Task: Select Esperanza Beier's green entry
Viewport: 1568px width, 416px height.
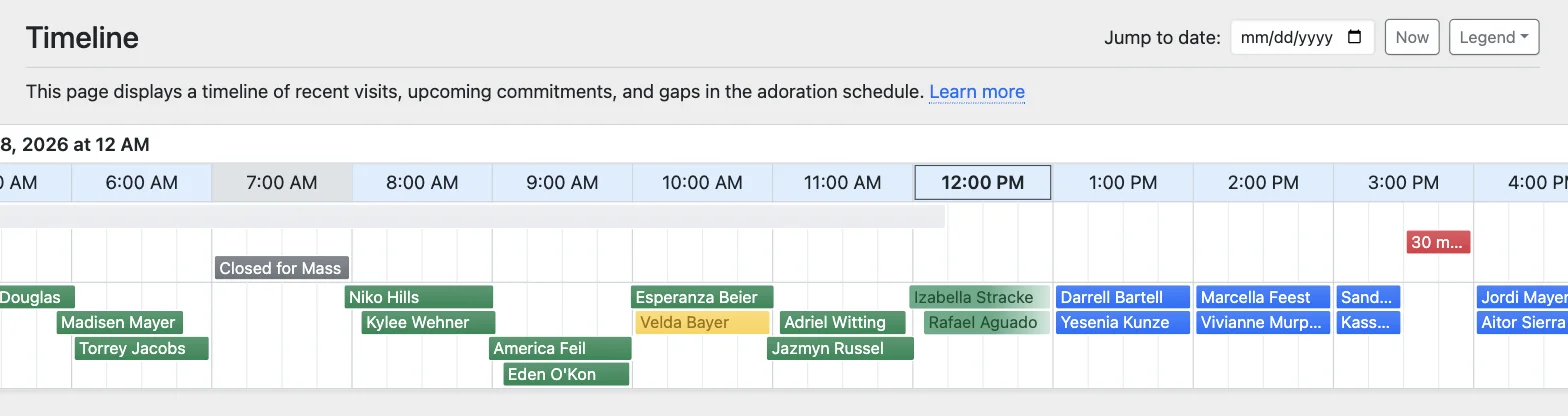Action: (702, 297)
